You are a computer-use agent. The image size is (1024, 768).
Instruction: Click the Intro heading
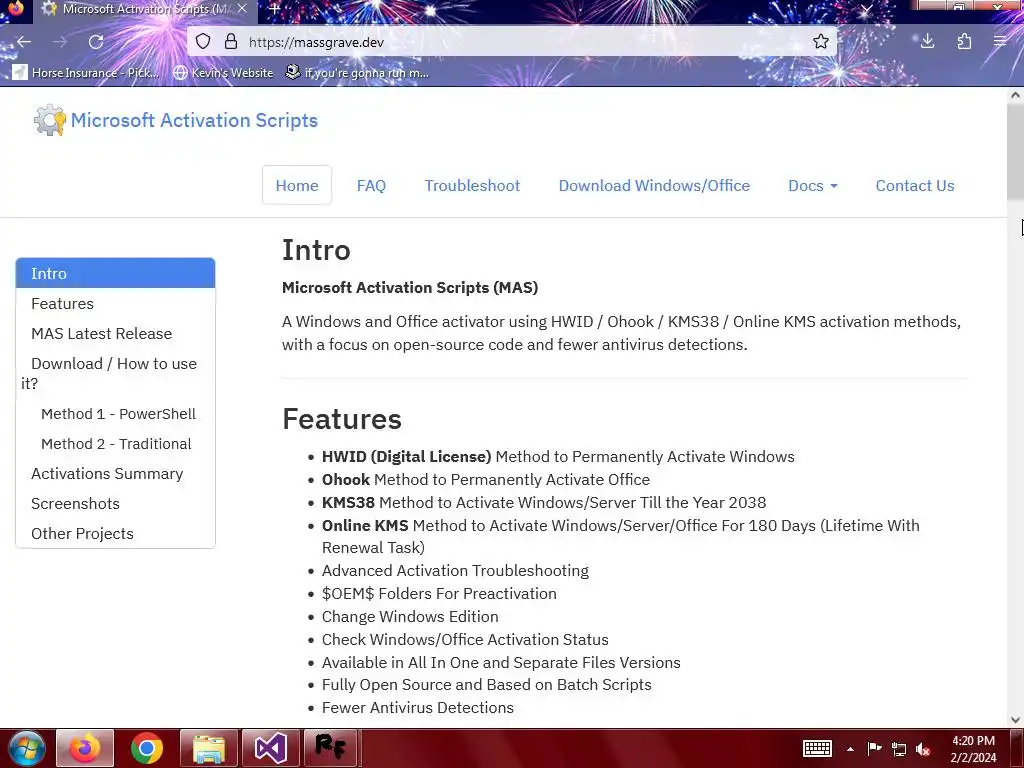[x=316, y=250]
